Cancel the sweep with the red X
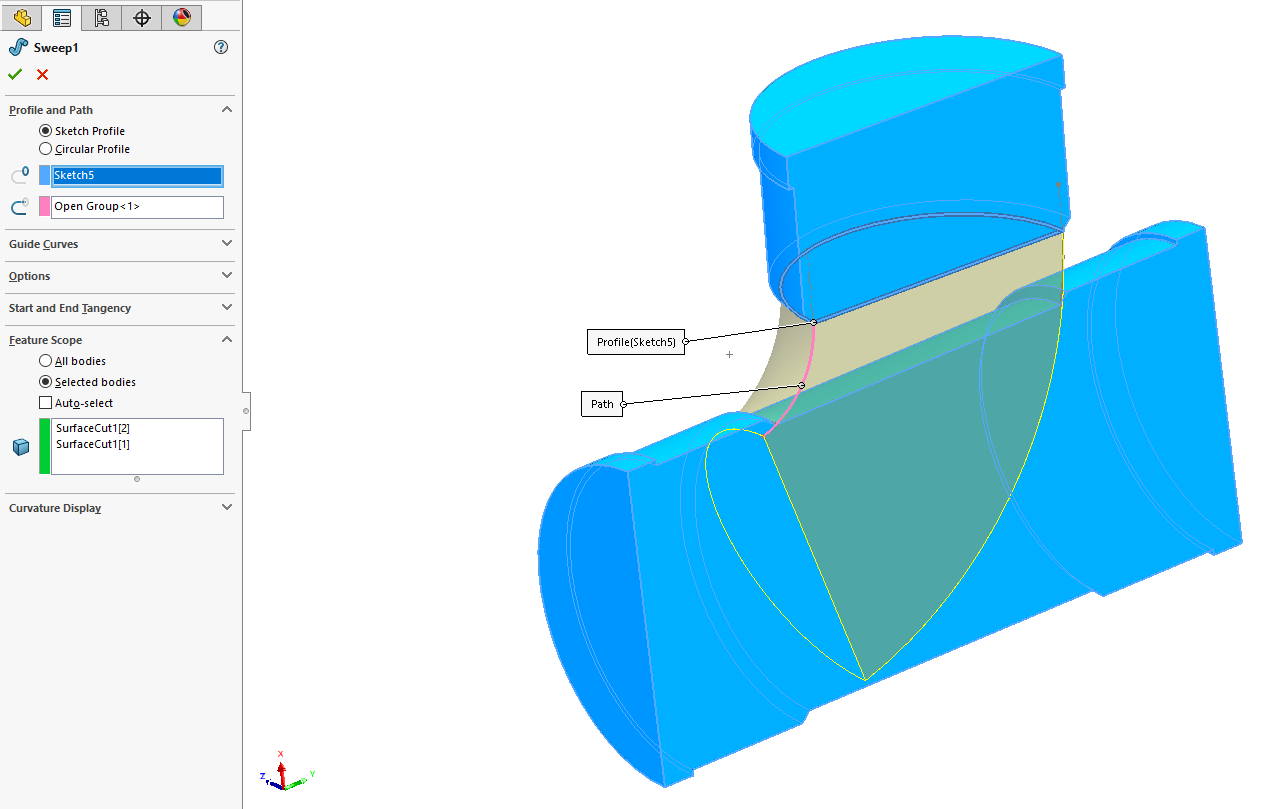1277x809 pixels. tap(41, 74)
